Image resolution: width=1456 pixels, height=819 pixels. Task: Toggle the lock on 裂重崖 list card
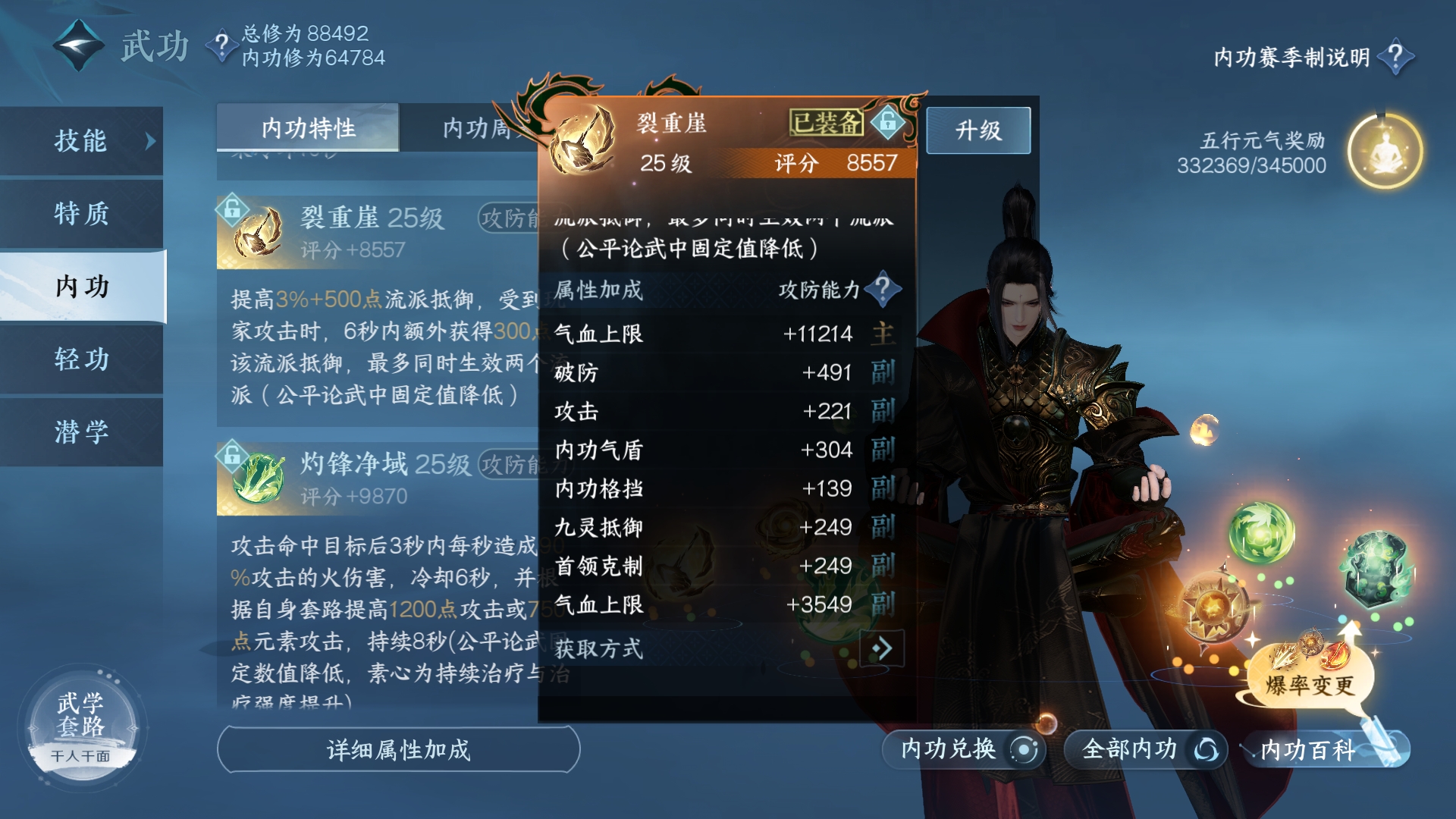(x=232, y=209)
